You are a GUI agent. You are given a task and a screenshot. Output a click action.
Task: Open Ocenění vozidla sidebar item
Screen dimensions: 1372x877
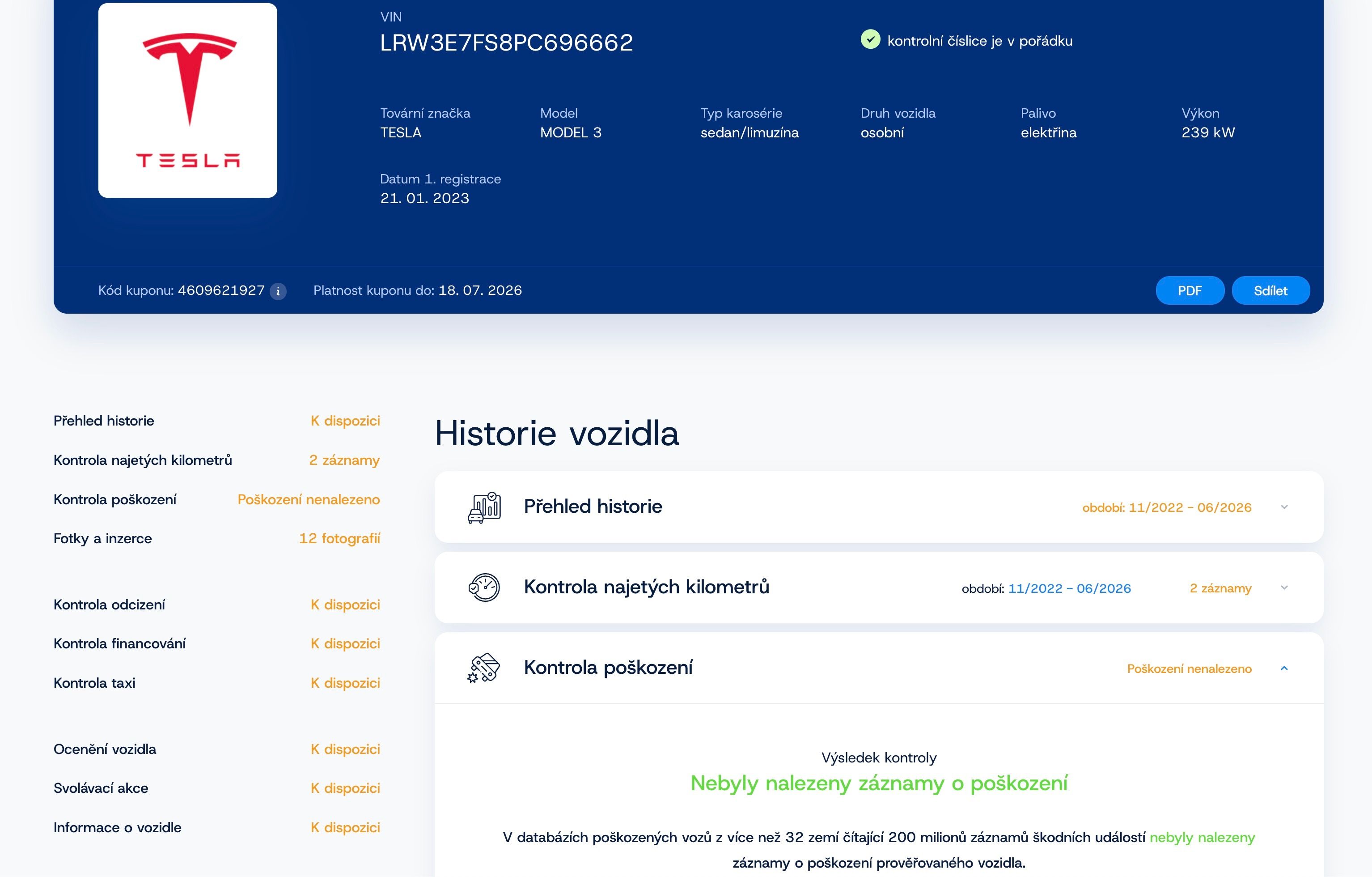(216, 749)
